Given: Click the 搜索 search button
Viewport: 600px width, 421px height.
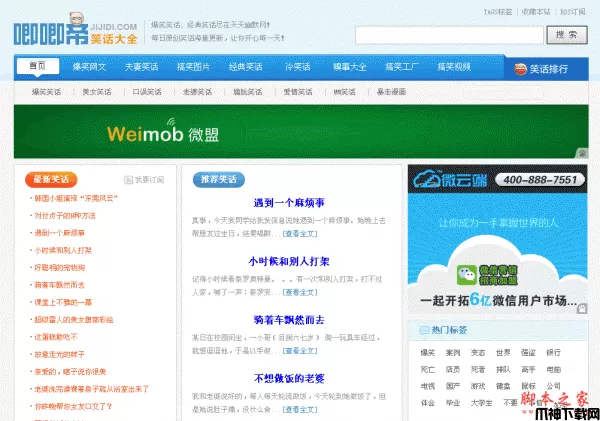Looking at the screenshot, I should [x=567, y=35].
